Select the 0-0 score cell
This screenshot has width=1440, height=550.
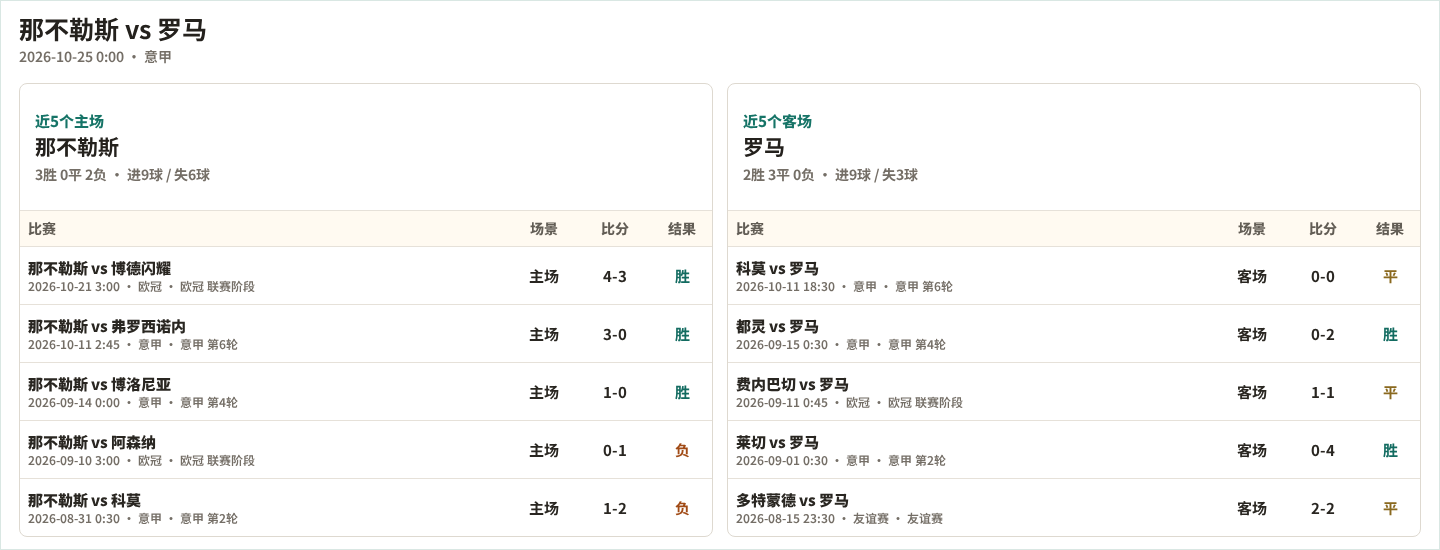click(x=1323, y=277)
